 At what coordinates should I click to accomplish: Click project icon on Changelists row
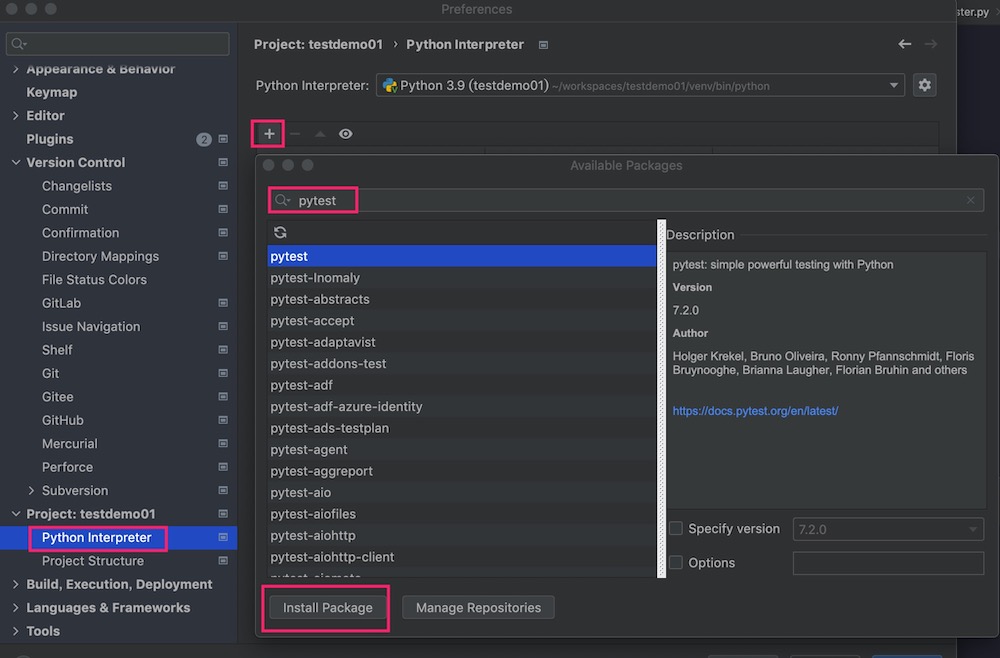click(x=223, y=186)
